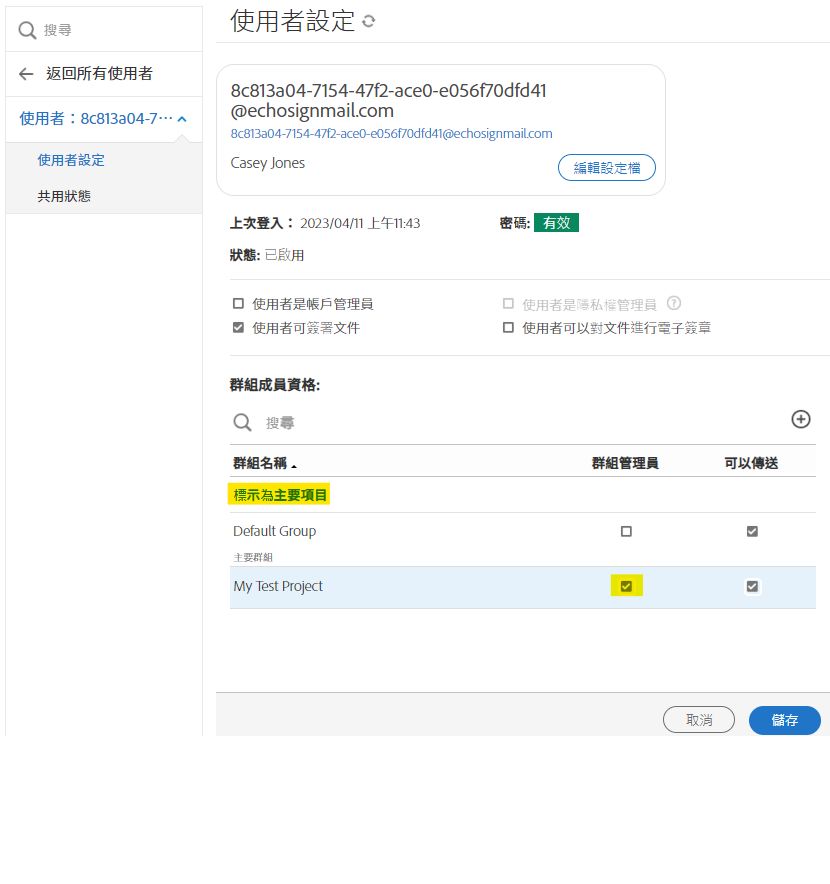Check 群組管理員 for Default Group
This screenshot has height=884, width=830.
pyautogui.click(x=626, y=531)
